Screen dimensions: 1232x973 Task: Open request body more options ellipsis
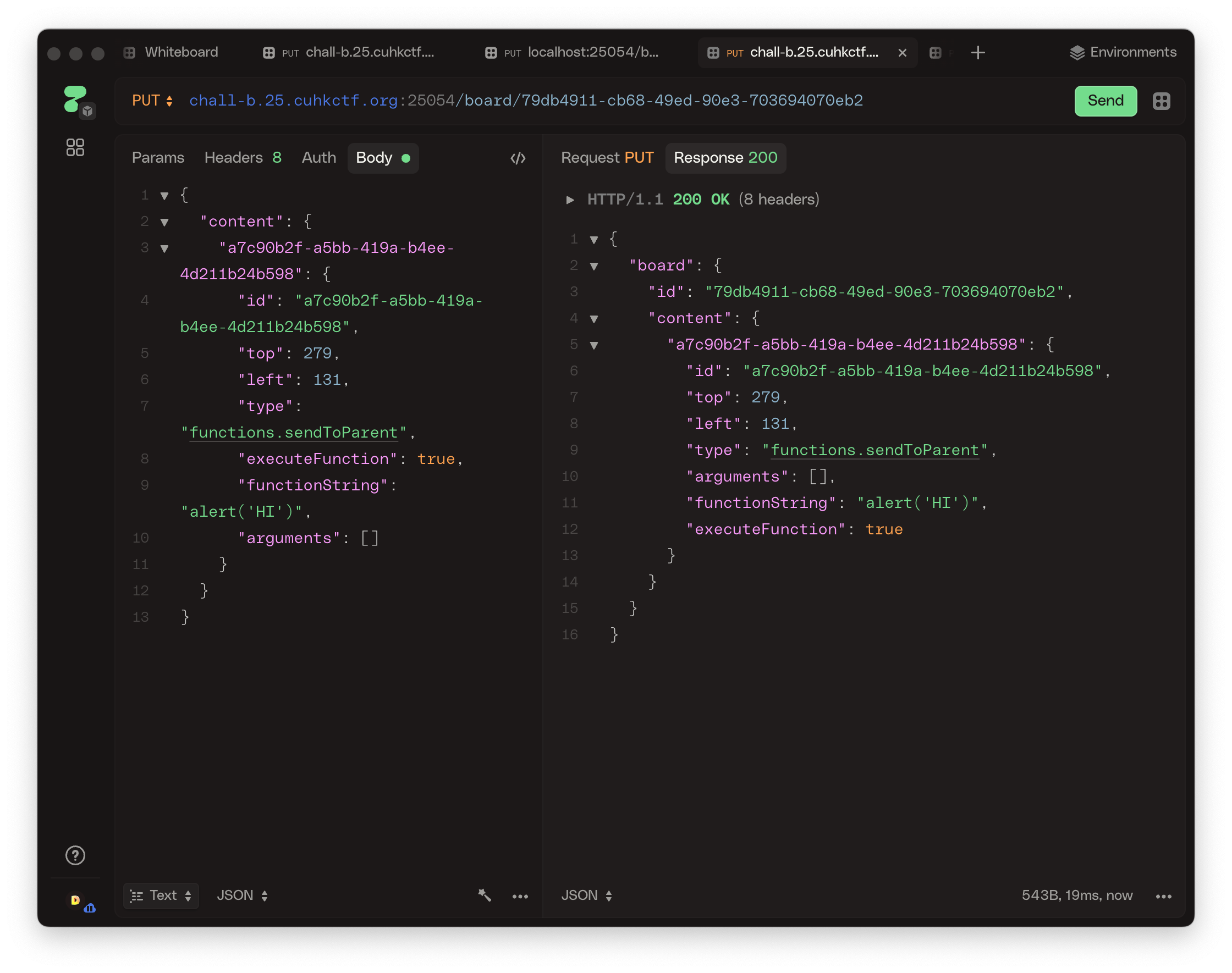click(x=520, y=896)
